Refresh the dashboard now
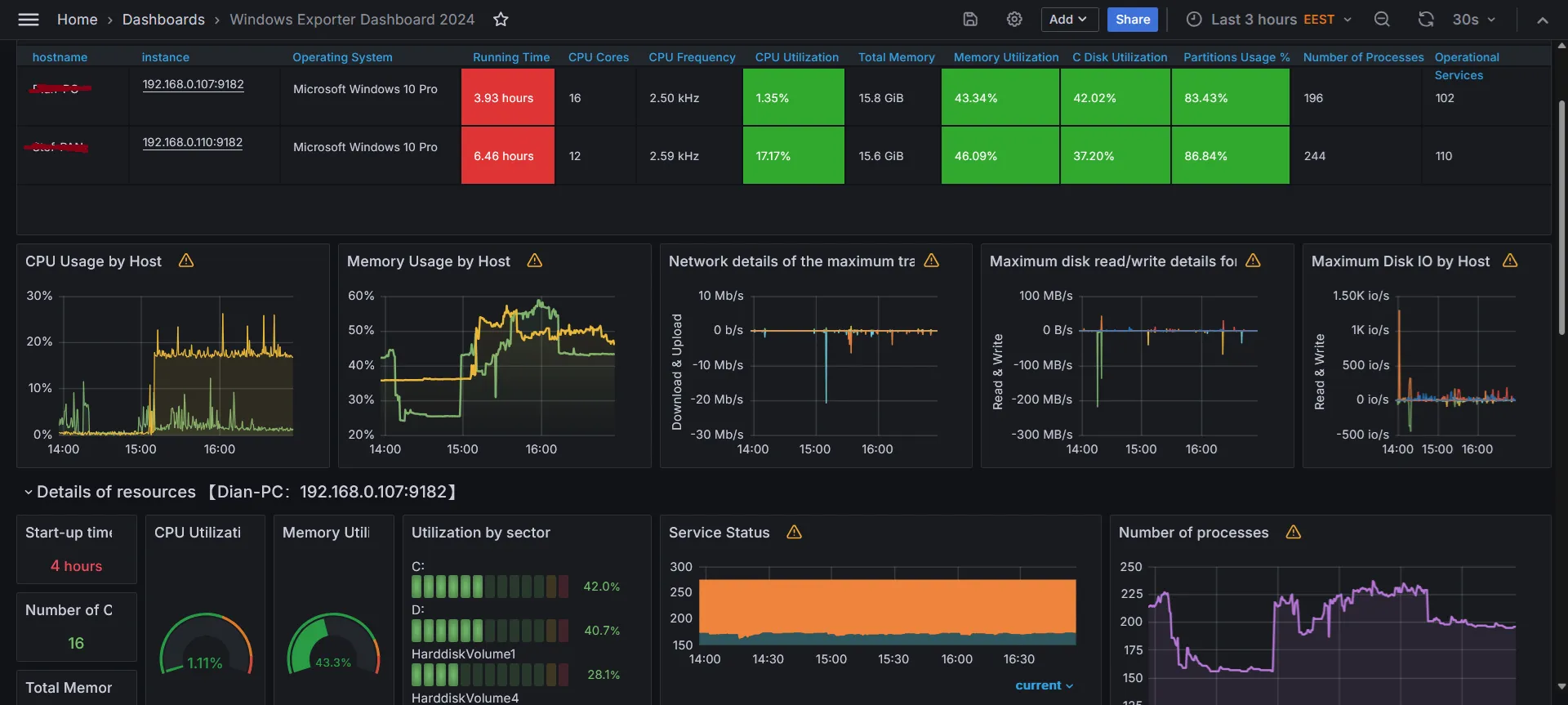 pos(1426,20)
